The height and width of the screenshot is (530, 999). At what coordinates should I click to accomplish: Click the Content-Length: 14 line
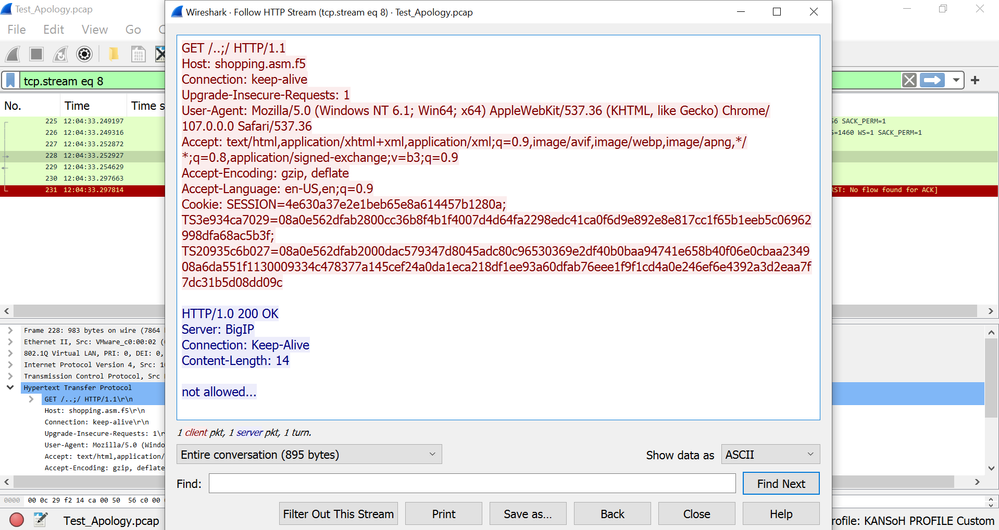coord(236,361)
